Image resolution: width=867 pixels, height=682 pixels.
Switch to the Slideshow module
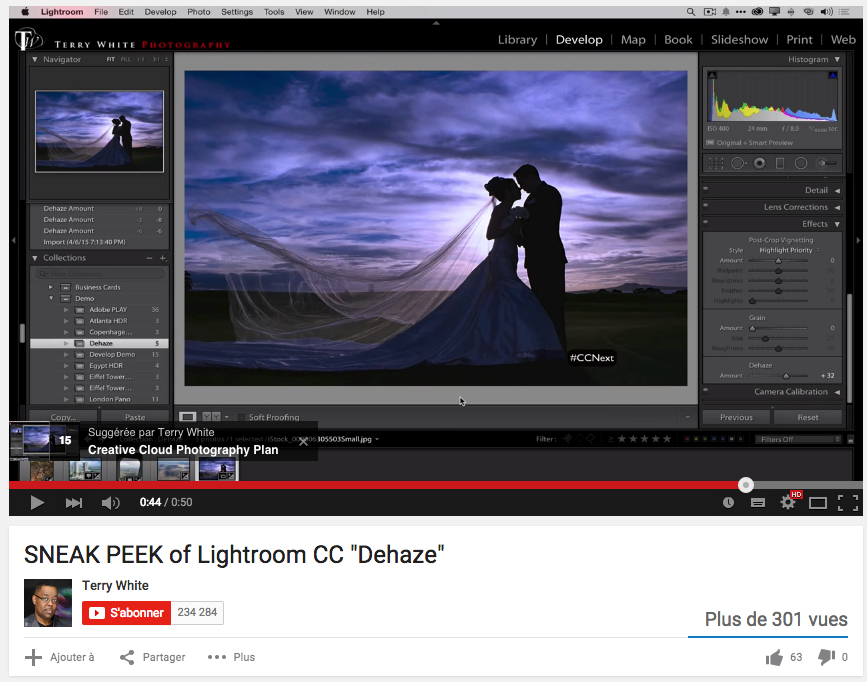(739, 40)
